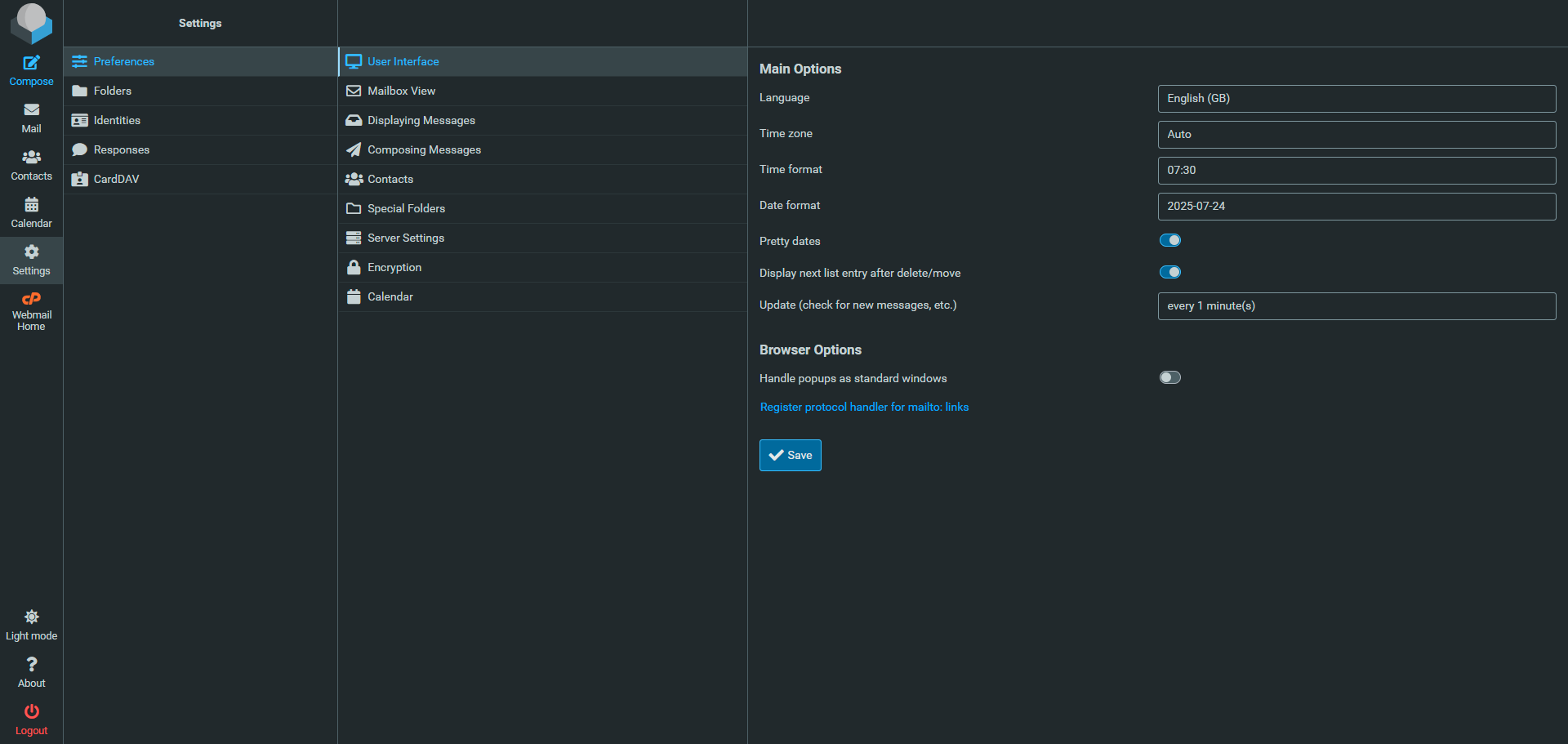
Task: Open Encryption preferences section
Action: (x=394, y=267)
